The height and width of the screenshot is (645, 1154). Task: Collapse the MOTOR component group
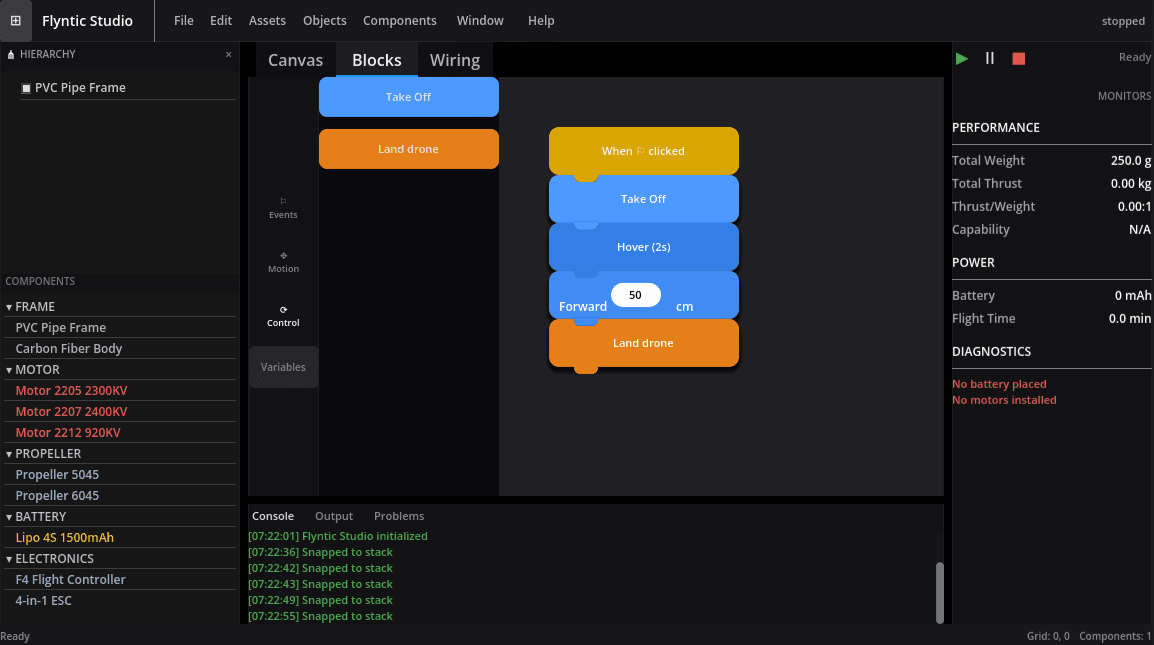[9, 370]
